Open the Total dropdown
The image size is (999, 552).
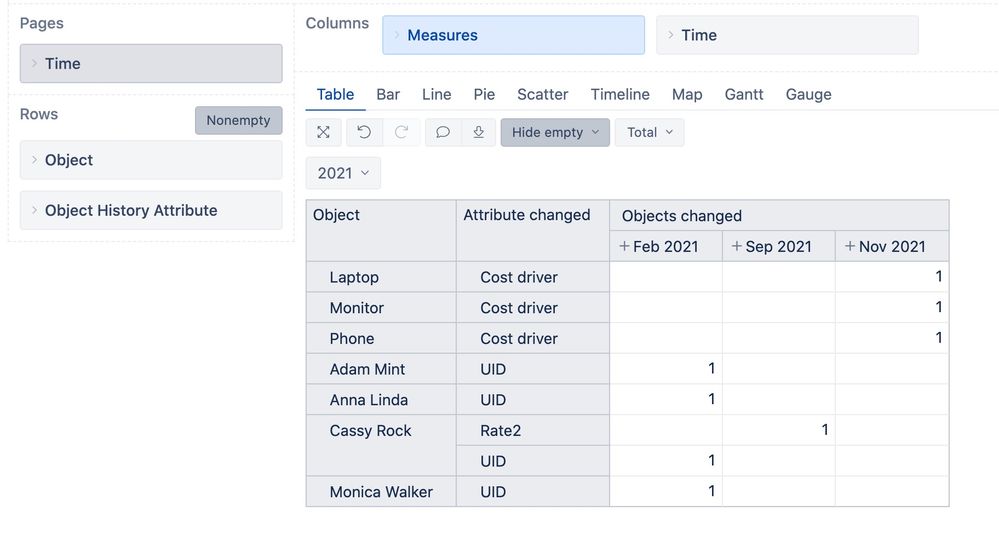[x=649, y=132]
